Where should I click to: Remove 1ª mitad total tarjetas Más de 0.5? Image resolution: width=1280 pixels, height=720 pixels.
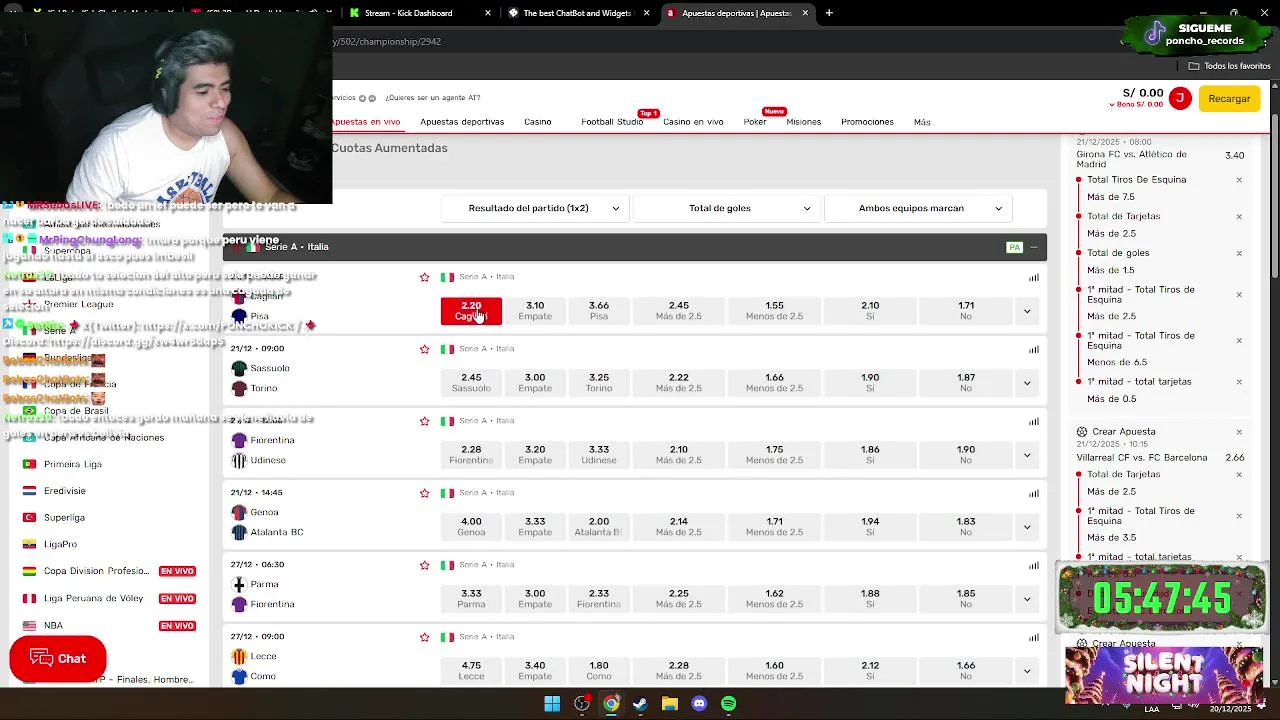pyautogui.click(x=1239, y=381)
